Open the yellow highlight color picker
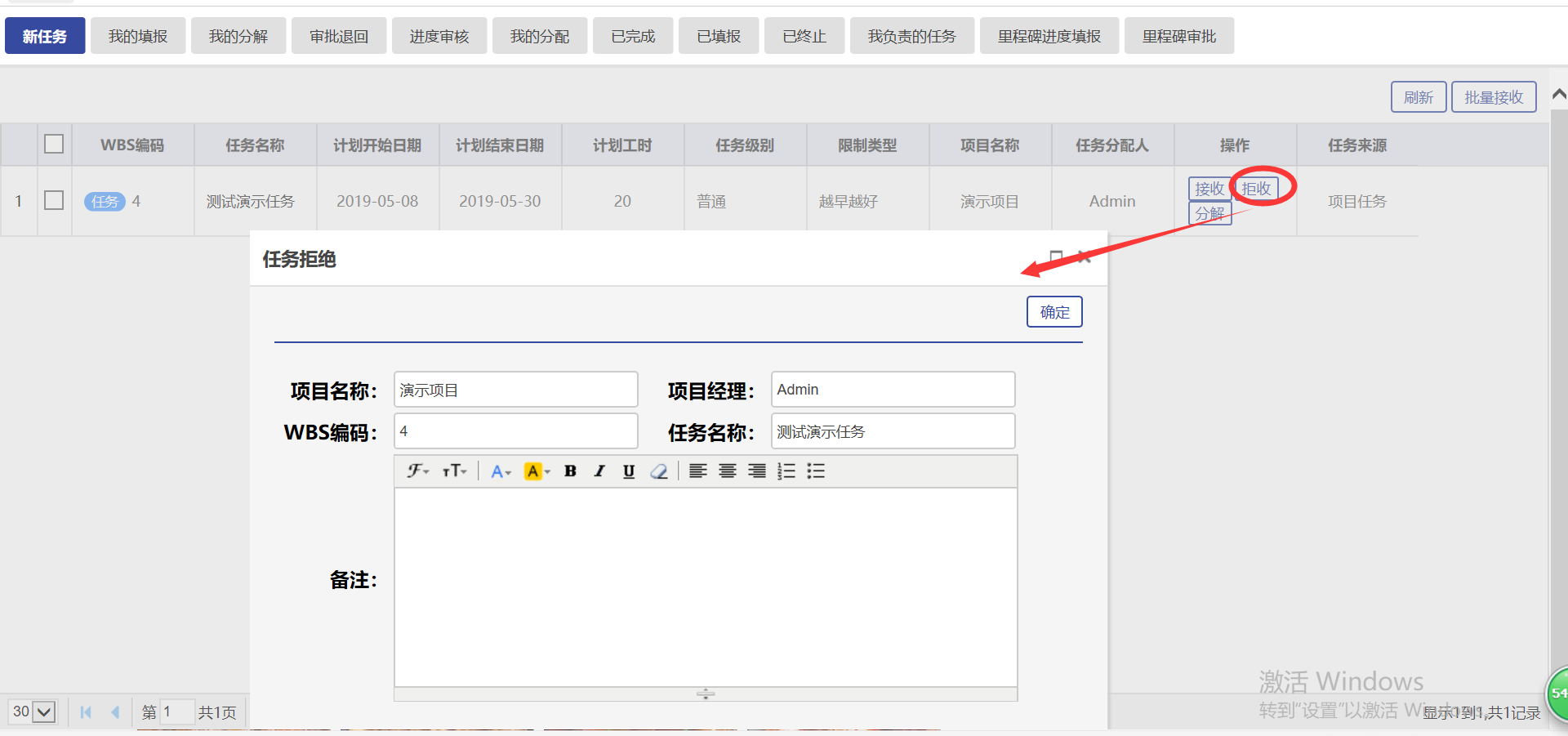This screenshot has width=1568, height=736. point(537,471)
